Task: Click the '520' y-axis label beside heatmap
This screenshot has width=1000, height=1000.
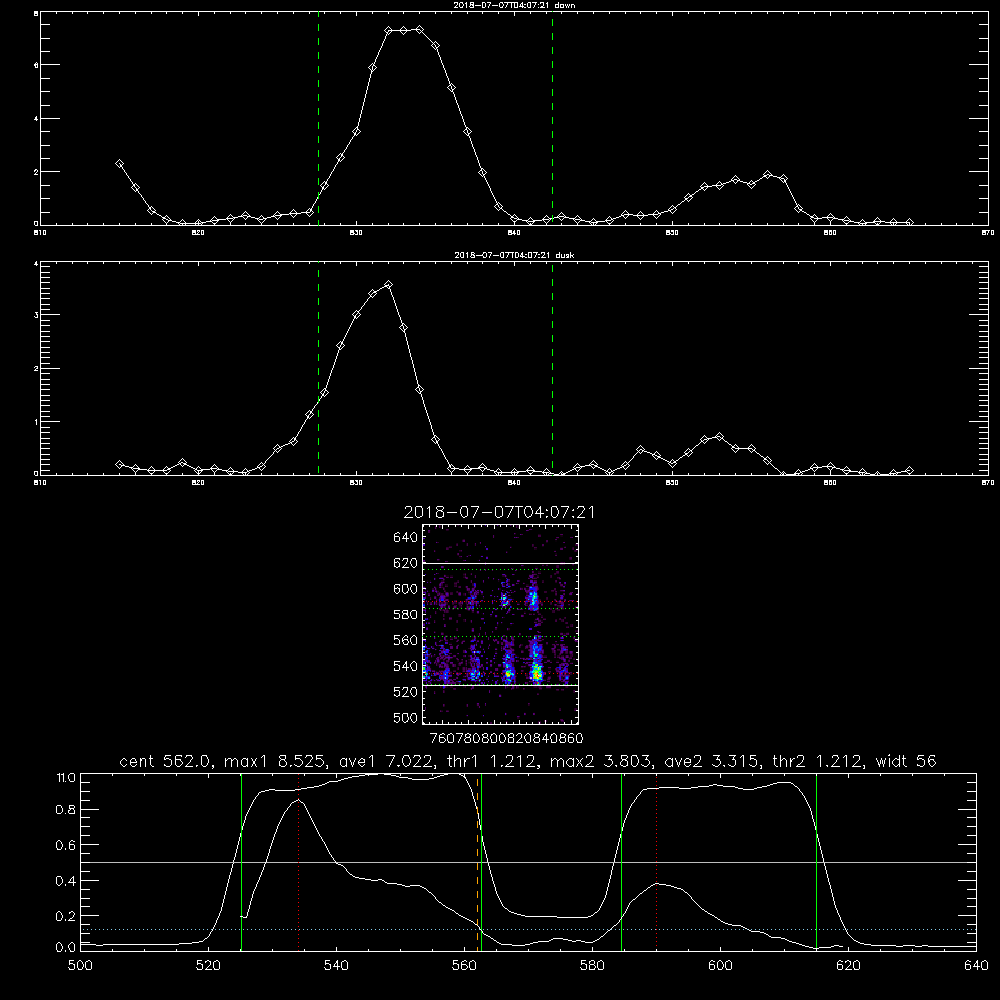Action: (x=405, y=692)
